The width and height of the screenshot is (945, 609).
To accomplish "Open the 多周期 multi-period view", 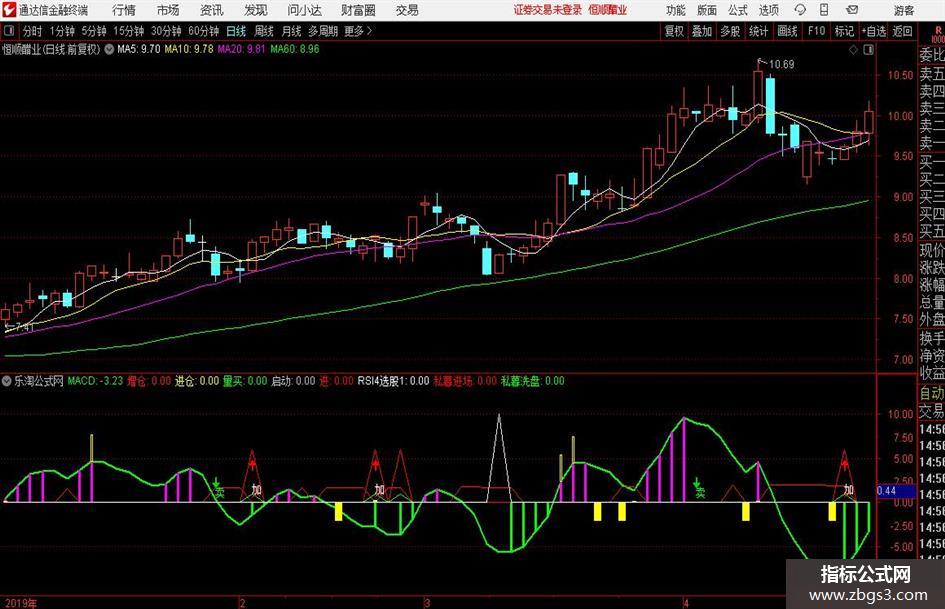I will coord(323,31).
